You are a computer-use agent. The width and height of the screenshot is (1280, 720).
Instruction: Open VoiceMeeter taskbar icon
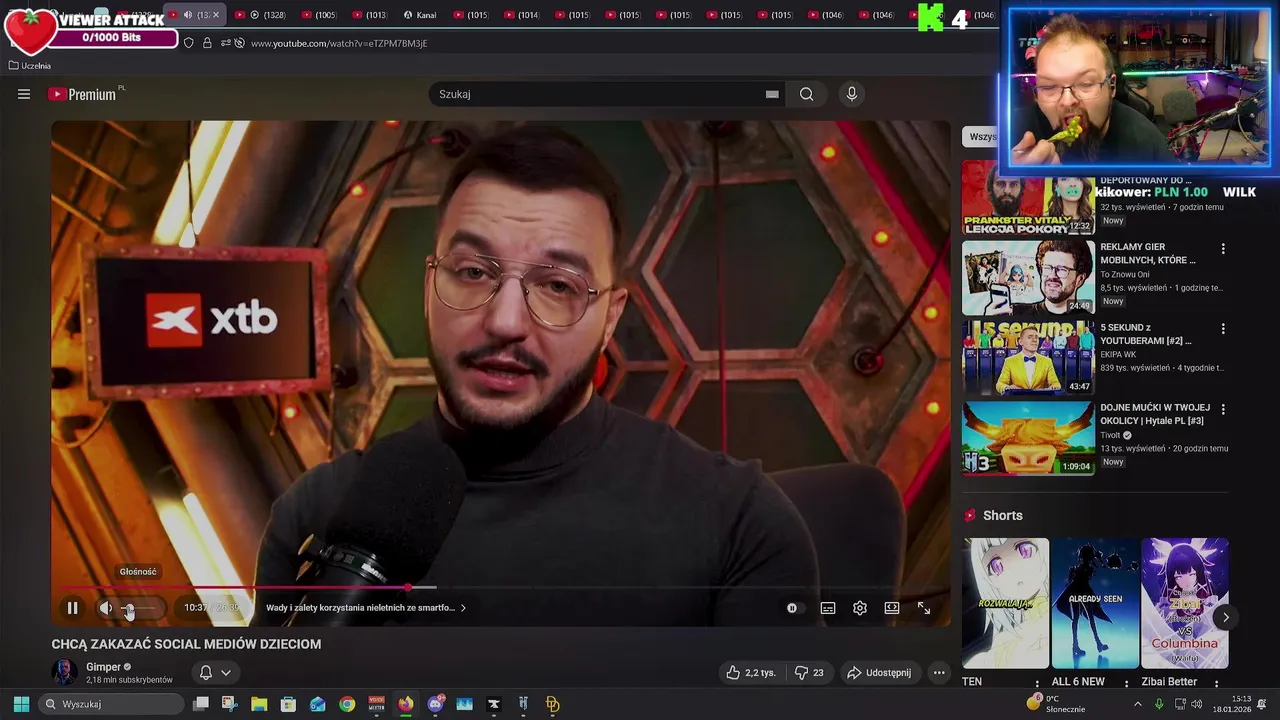coord(376,704)
